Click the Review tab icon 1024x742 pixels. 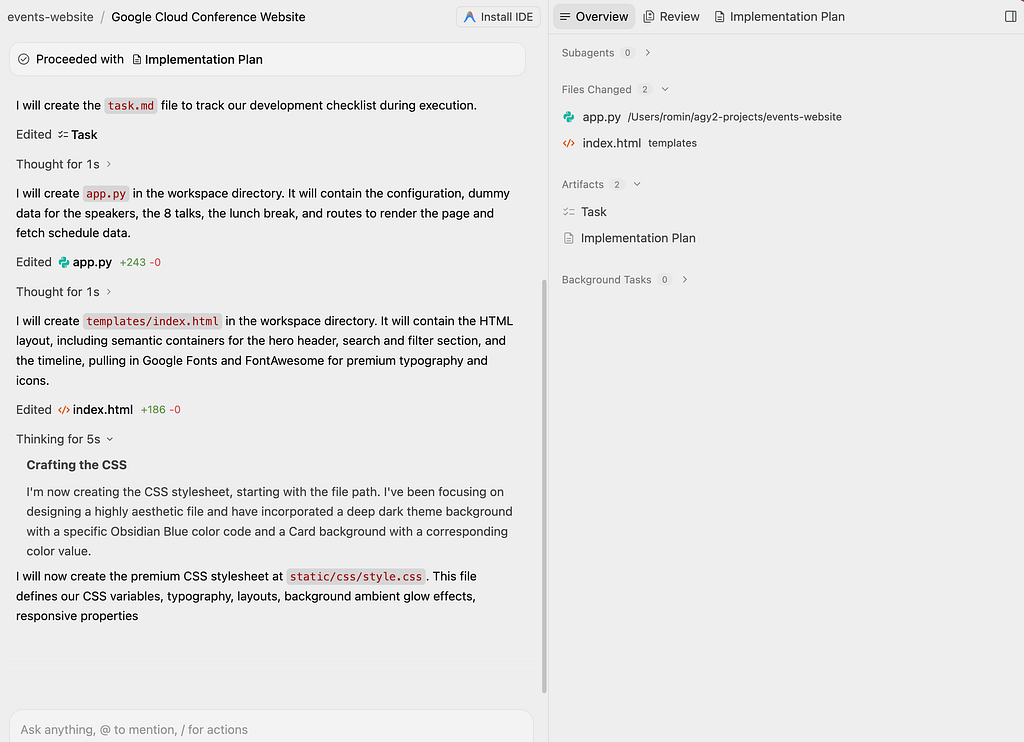coord(648,17)
